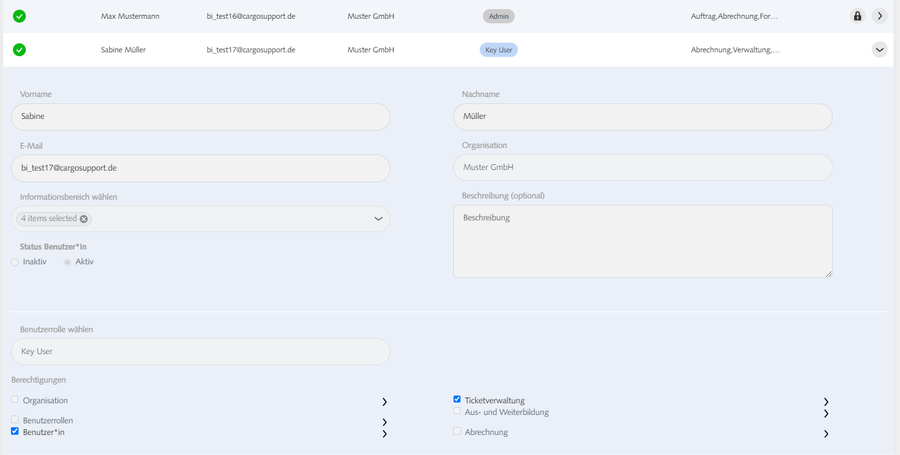Select the Inaktiv status radio button
This screenshot has width=900, height=455.
[x=15, y=262]
